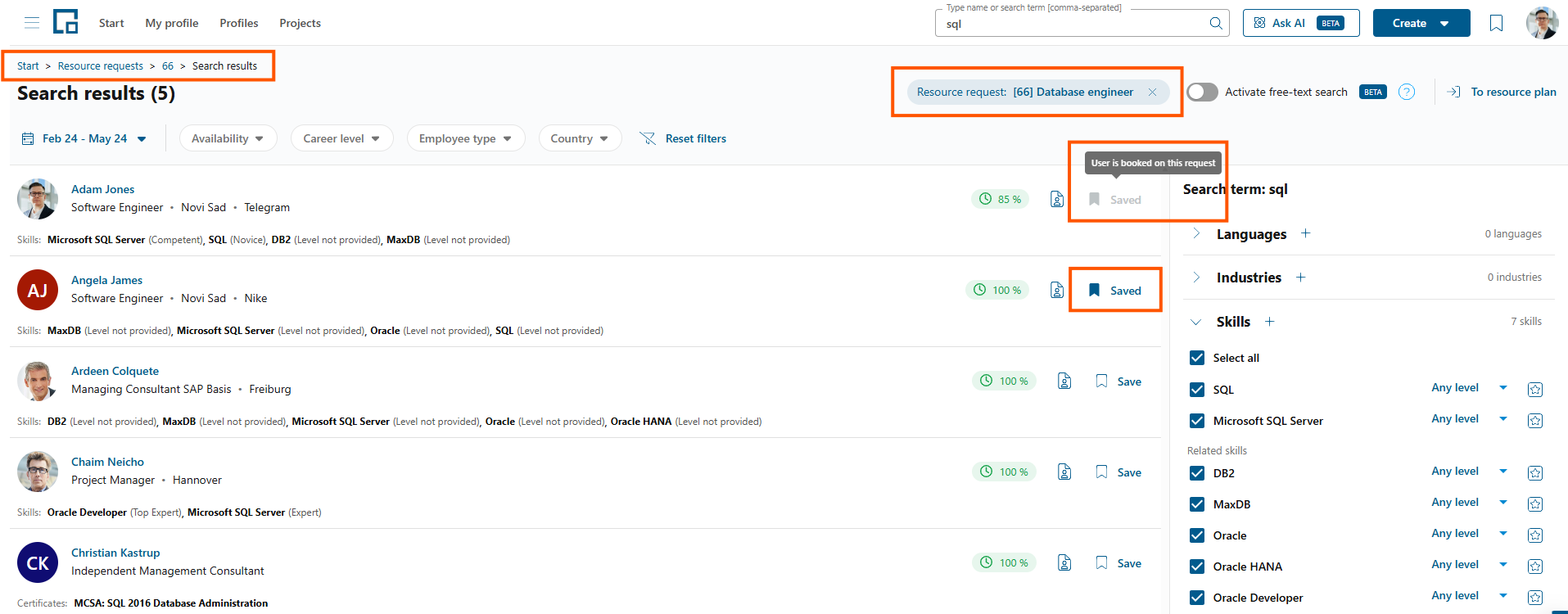Collapse the Skills section chevron
The width and height of the screenshot is (1568, 614).
tap(1196, 322)
